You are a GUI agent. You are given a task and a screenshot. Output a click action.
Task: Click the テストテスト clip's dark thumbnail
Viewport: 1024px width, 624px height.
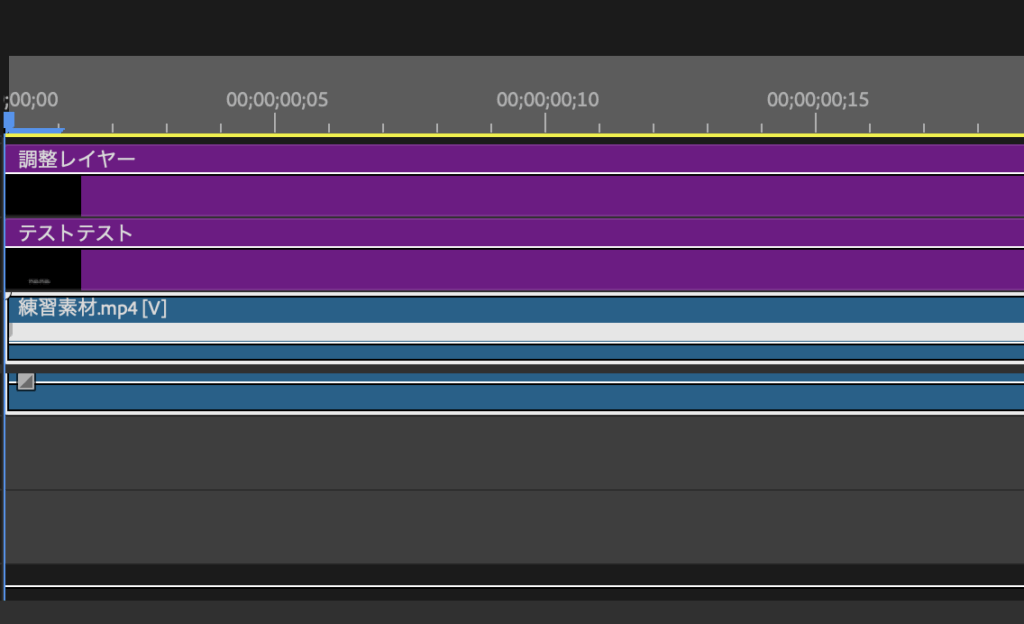click(x=43, y=270)
